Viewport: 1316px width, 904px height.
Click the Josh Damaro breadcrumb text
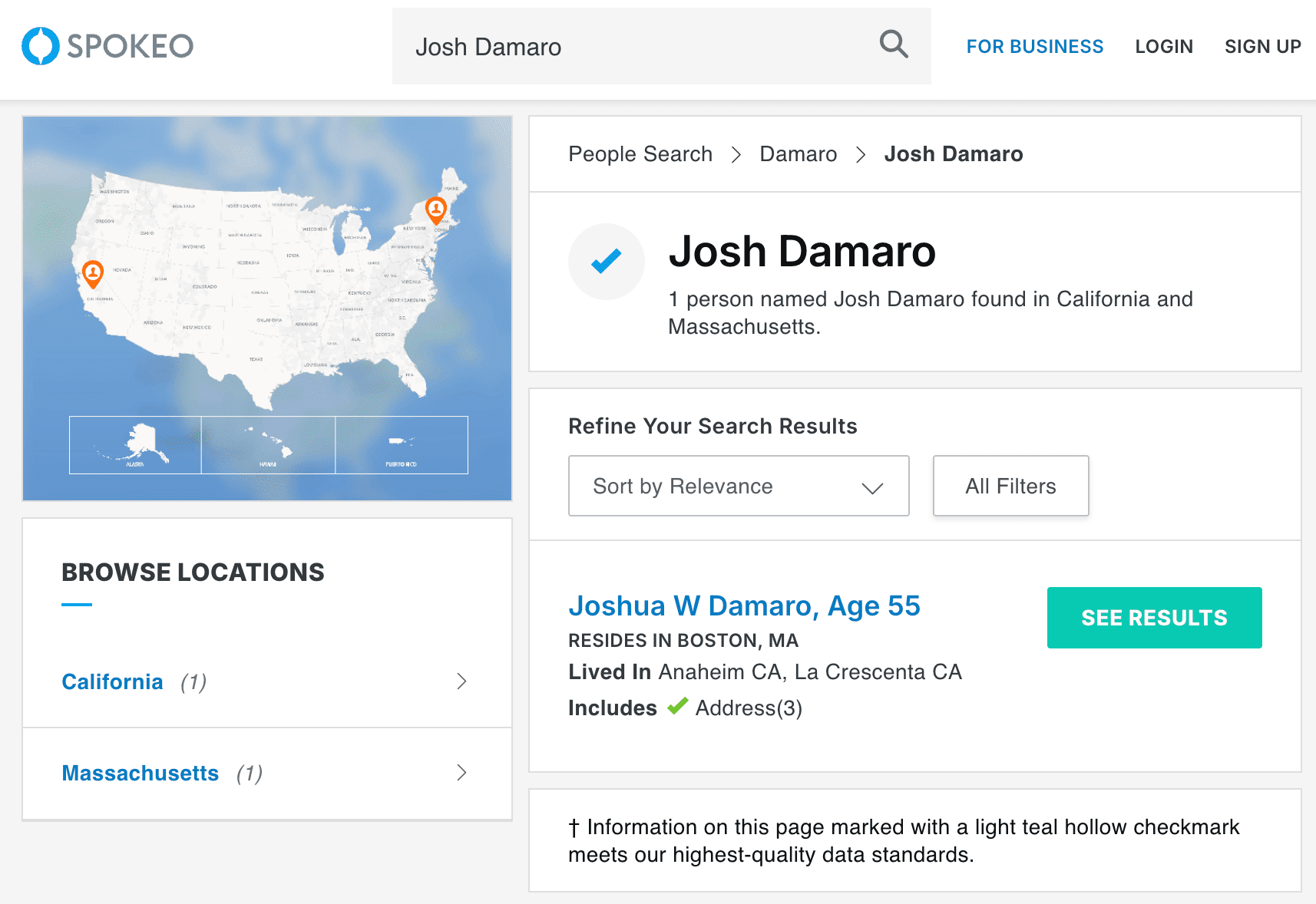954,154
